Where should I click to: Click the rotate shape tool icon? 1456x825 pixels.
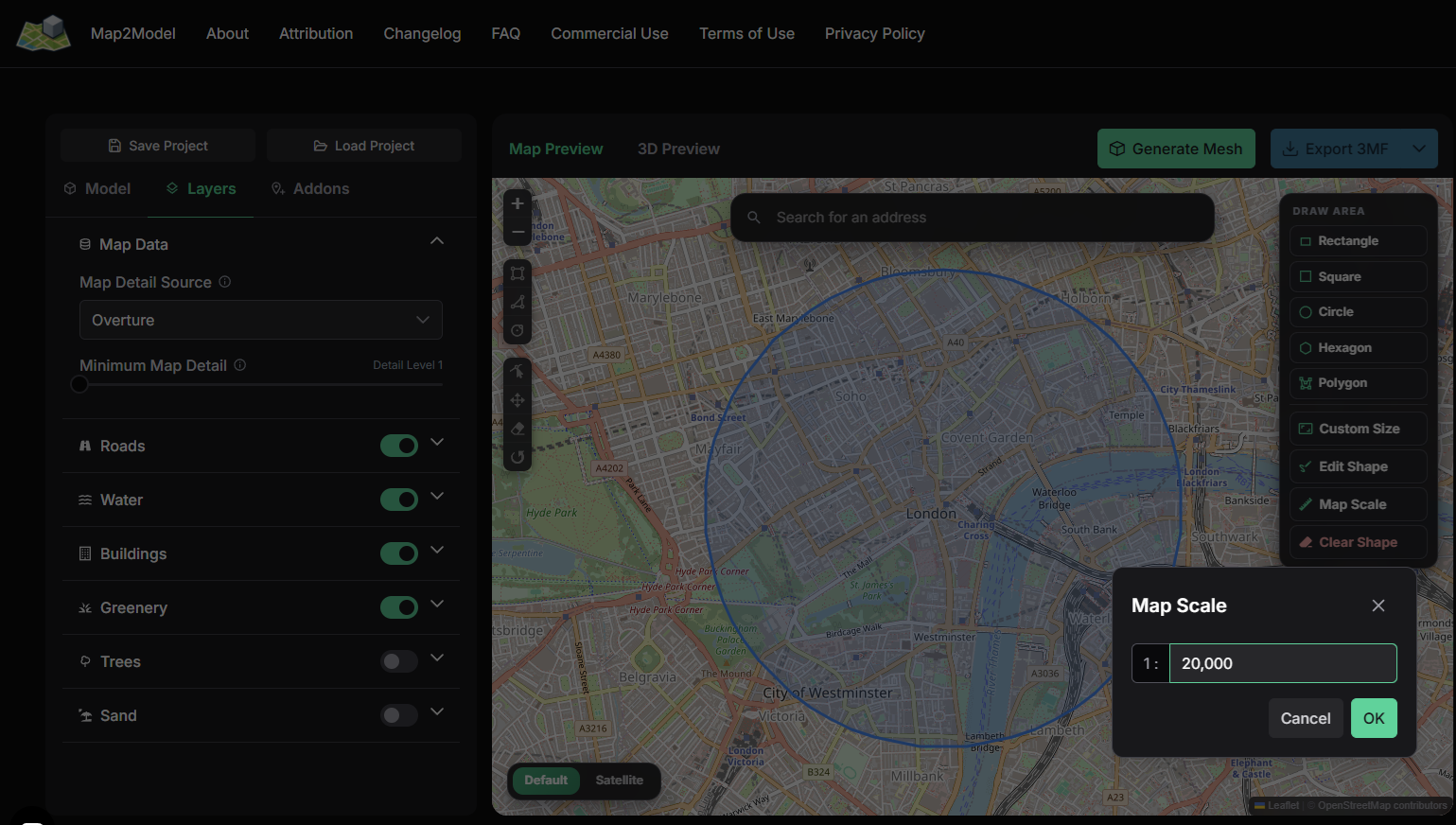tap(517, 457)
